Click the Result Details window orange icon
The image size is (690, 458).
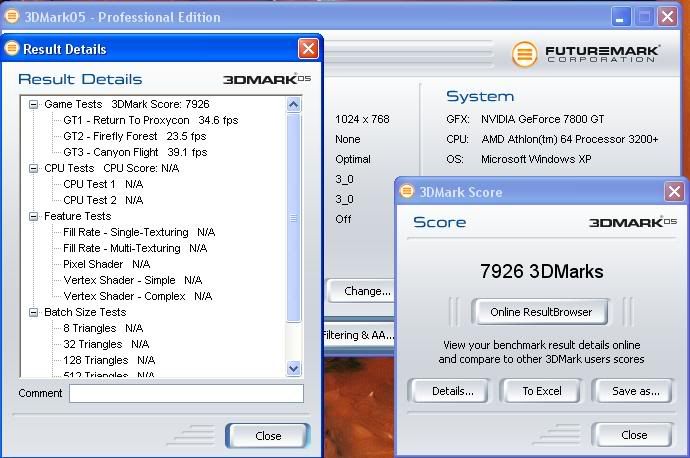point(12,48)
